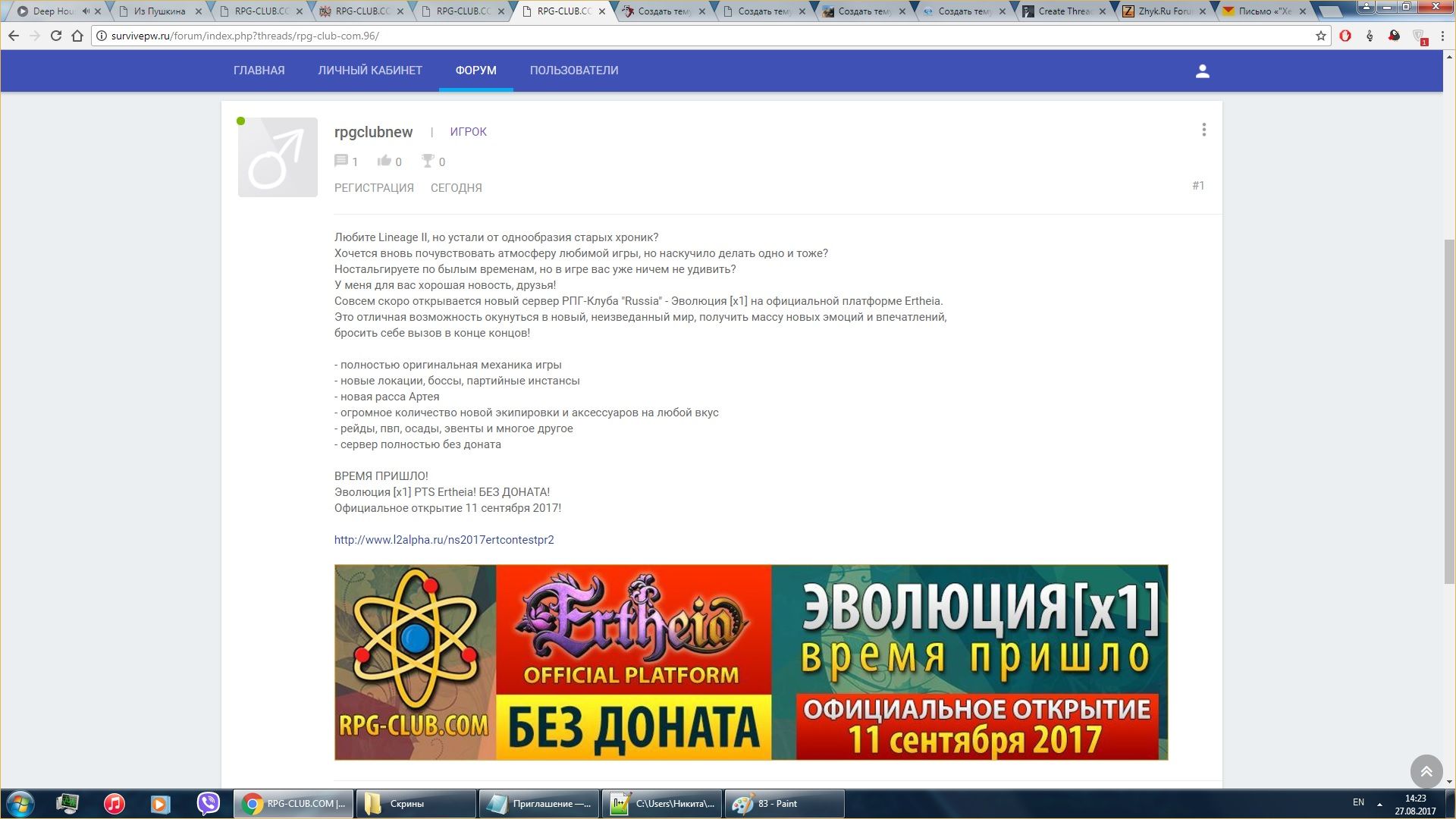Launch iTunes from the taskbar
Image resolution: width=1456 pixels, height=819 pixels.
[x=114, y=804]
